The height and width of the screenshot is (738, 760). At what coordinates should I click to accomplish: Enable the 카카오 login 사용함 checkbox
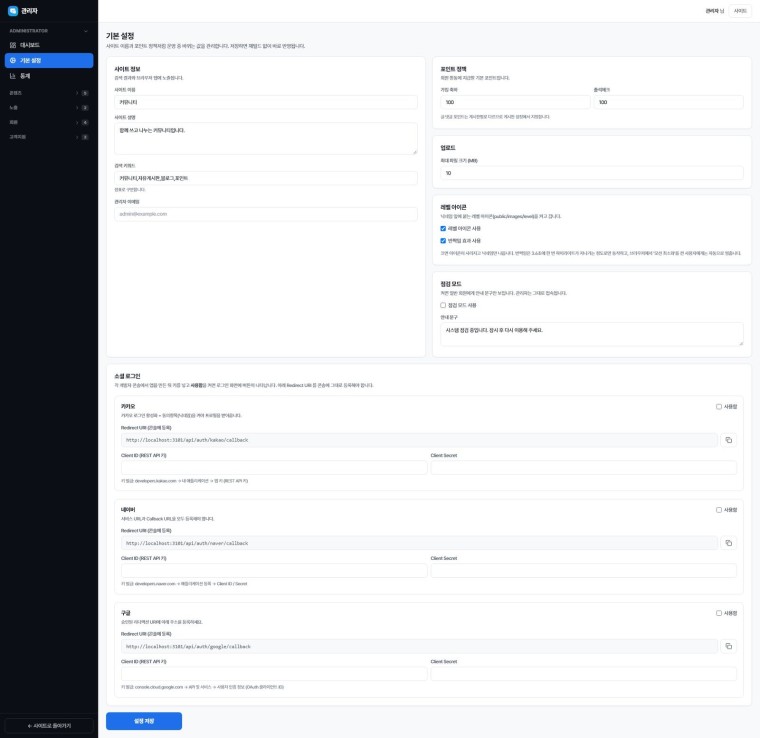[x=719, y=407]
